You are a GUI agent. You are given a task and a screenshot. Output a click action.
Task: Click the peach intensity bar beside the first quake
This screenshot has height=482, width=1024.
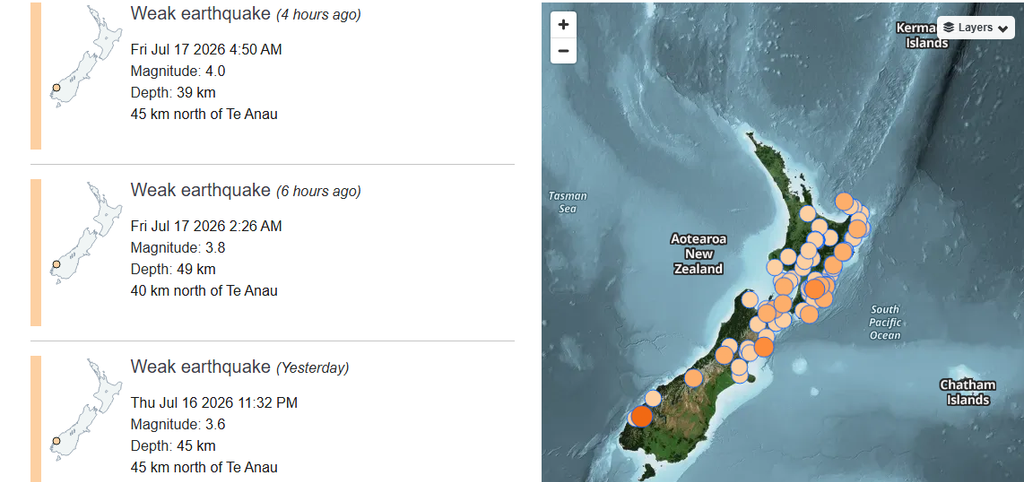[36, 76]
